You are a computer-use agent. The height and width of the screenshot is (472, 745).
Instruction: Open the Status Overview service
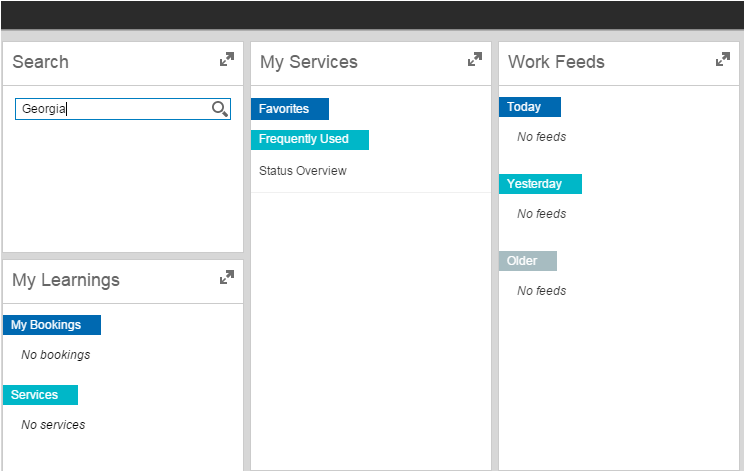tap(303, 171)
